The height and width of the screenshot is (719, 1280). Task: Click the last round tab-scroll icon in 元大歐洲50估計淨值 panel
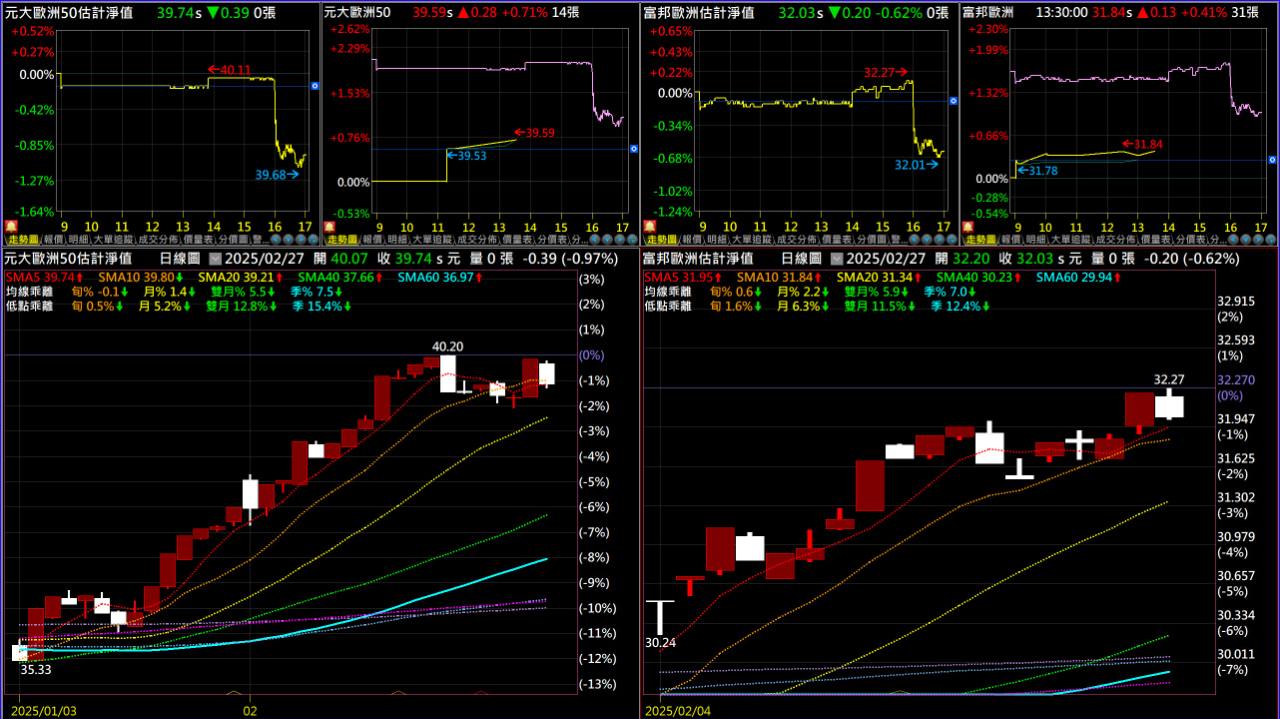(x=312, y=240)
